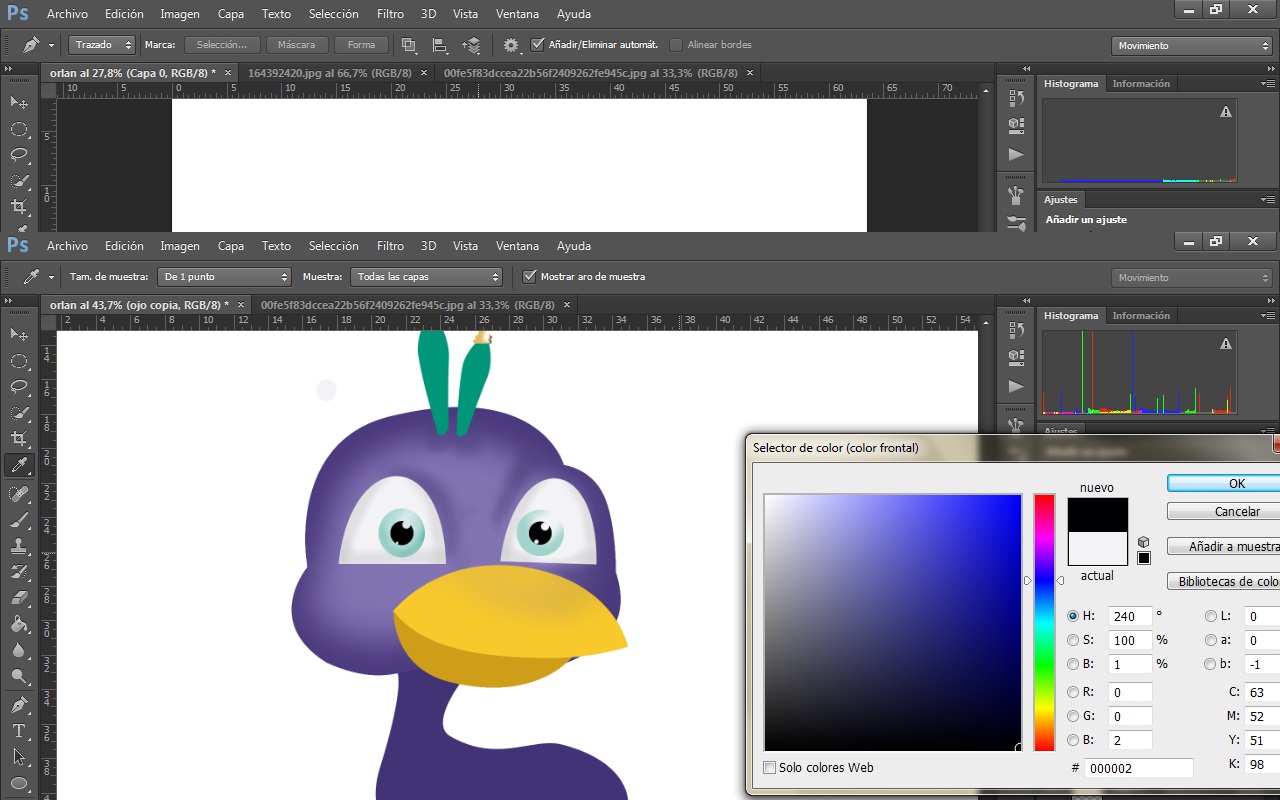Click OK in the color picker
Screen dimensions: 1280x800
pyautogui.click(x=1224, y=483)
